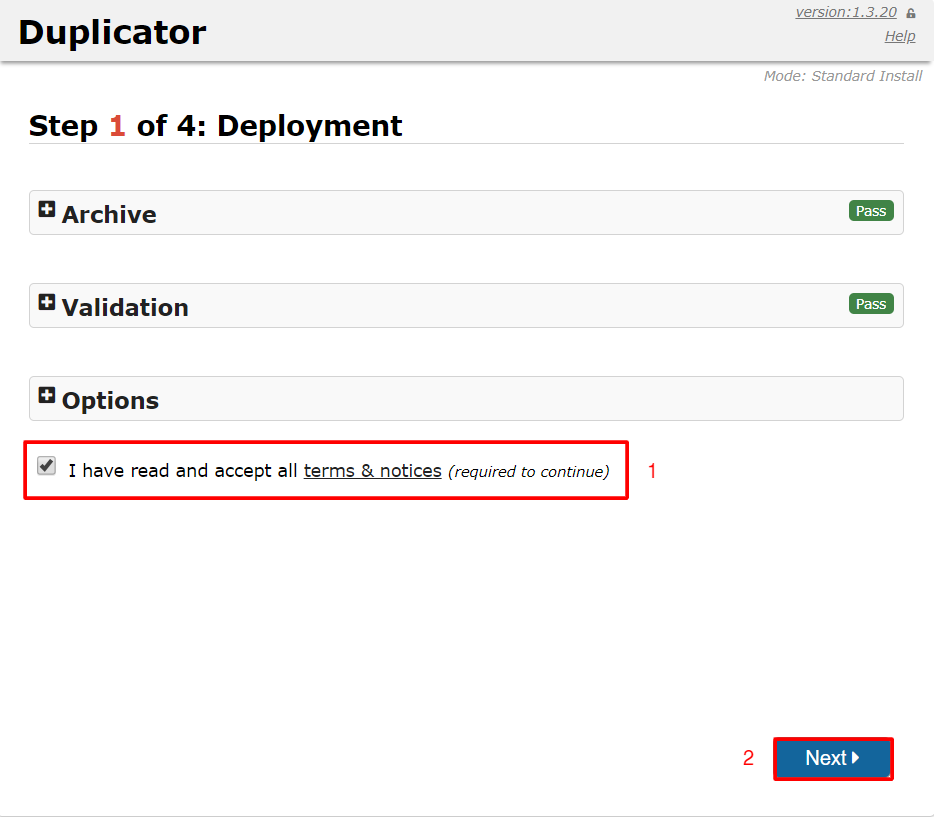
Task: Click the Validation Pass status badge
Action: tap(871, 304)
